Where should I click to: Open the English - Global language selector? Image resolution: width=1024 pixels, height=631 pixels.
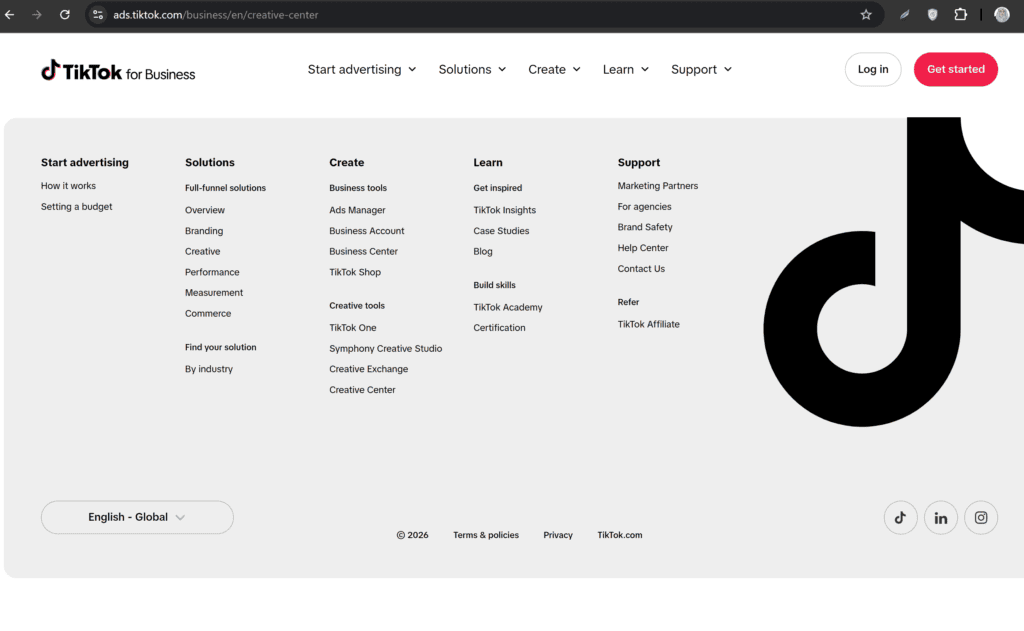click(137, 517)
